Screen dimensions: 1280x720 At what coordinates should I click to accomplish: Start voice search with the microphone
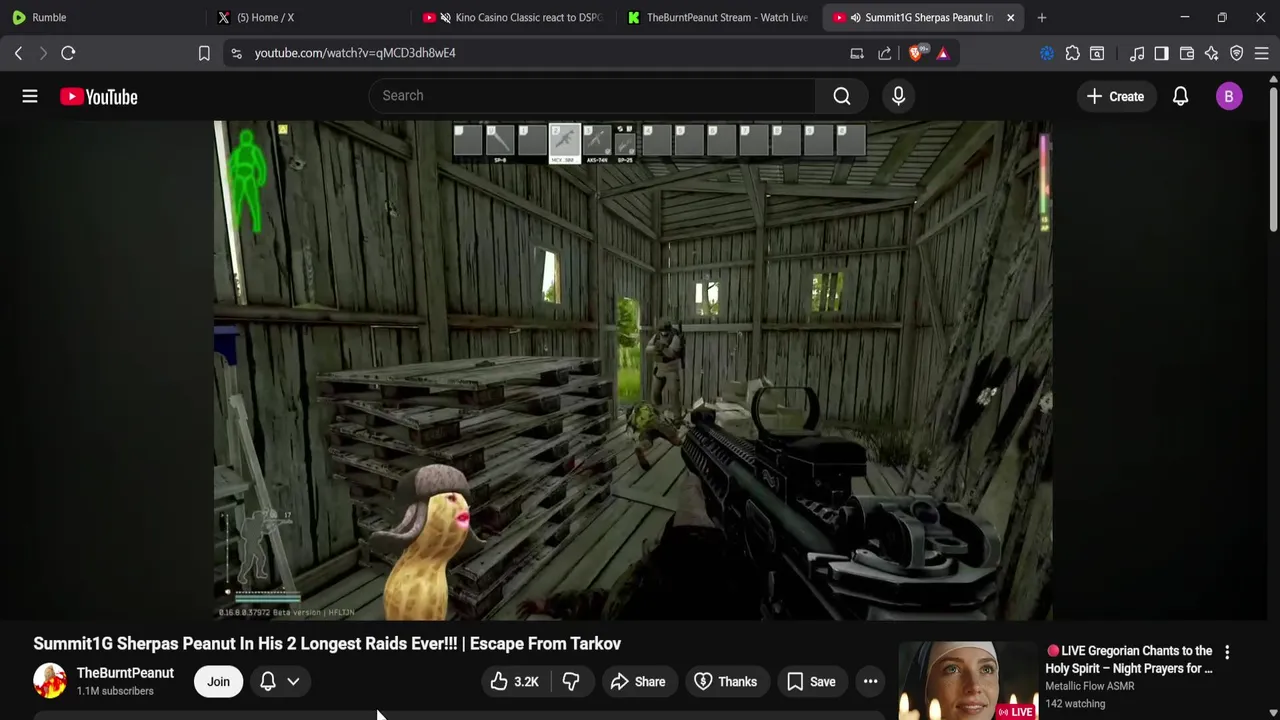[898, 96]
